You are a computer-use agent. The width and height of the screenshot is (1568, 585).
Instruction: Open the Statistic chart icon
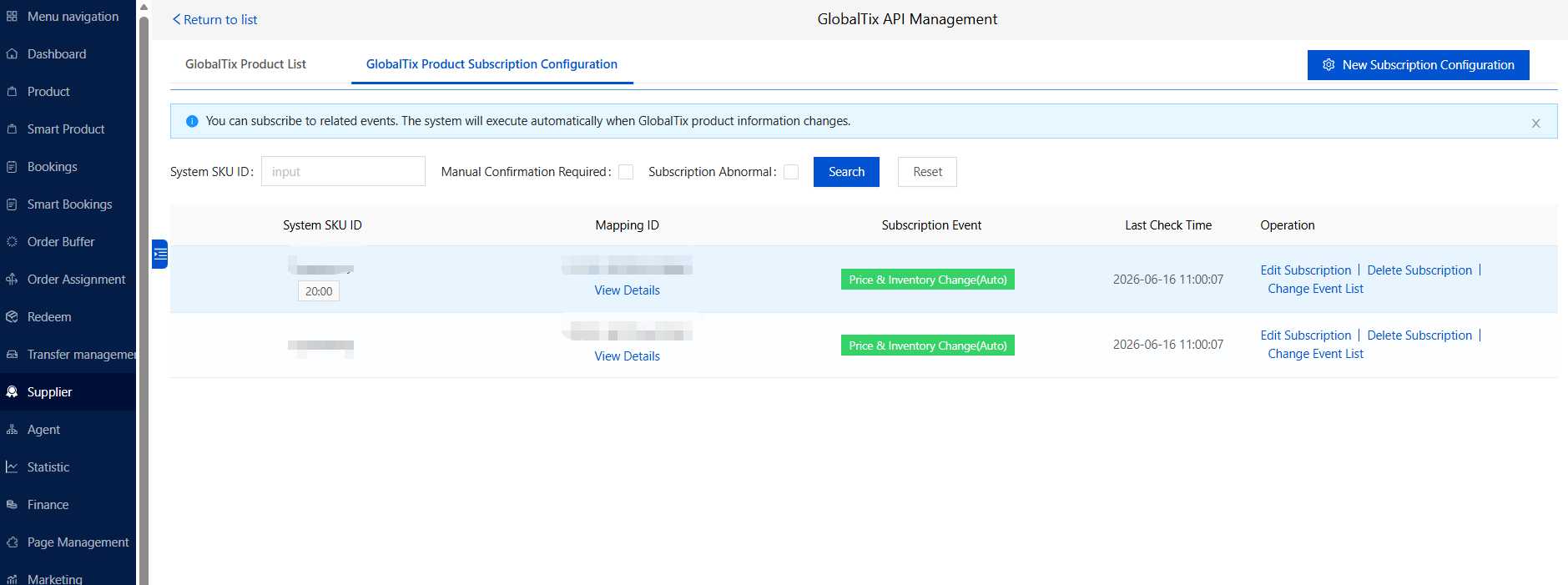(x=12, y=467)
